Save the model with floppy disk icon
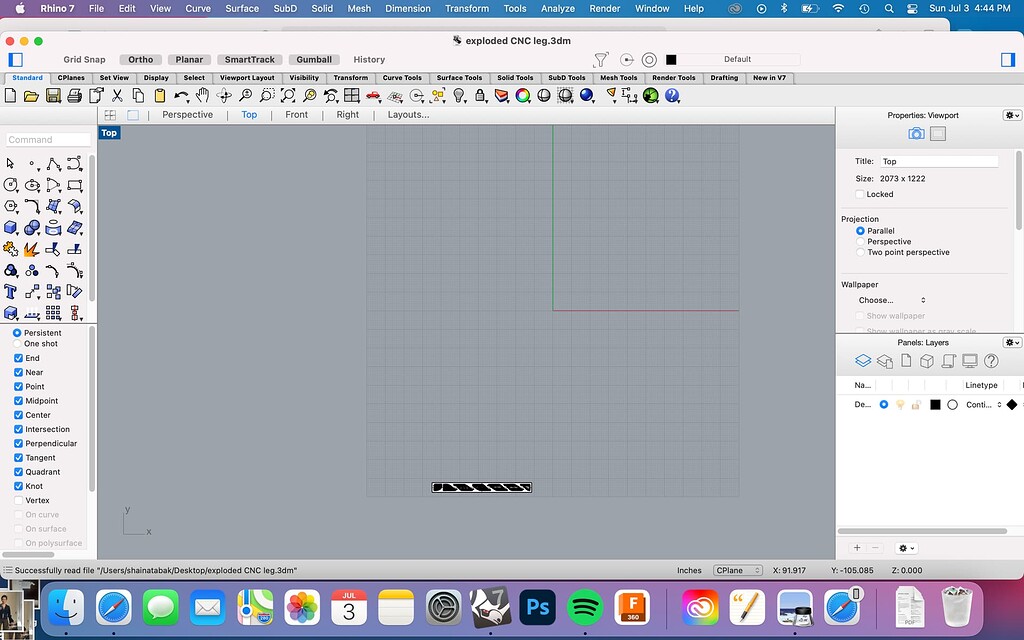The height and width of the screenshot is (640, 1024). coord(53,96)
